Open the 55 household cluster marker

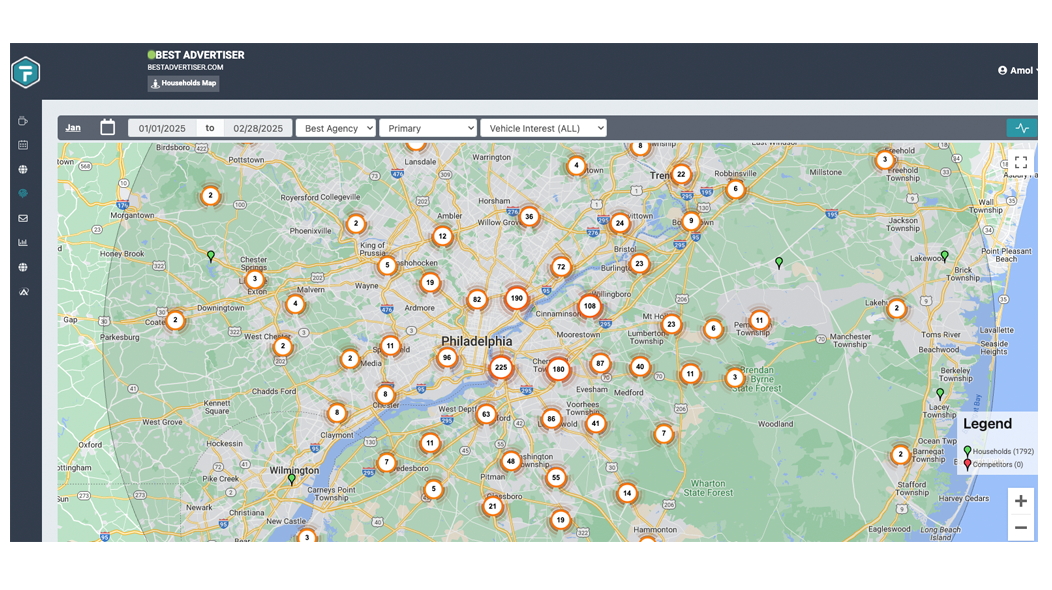[x=556, y=478]
